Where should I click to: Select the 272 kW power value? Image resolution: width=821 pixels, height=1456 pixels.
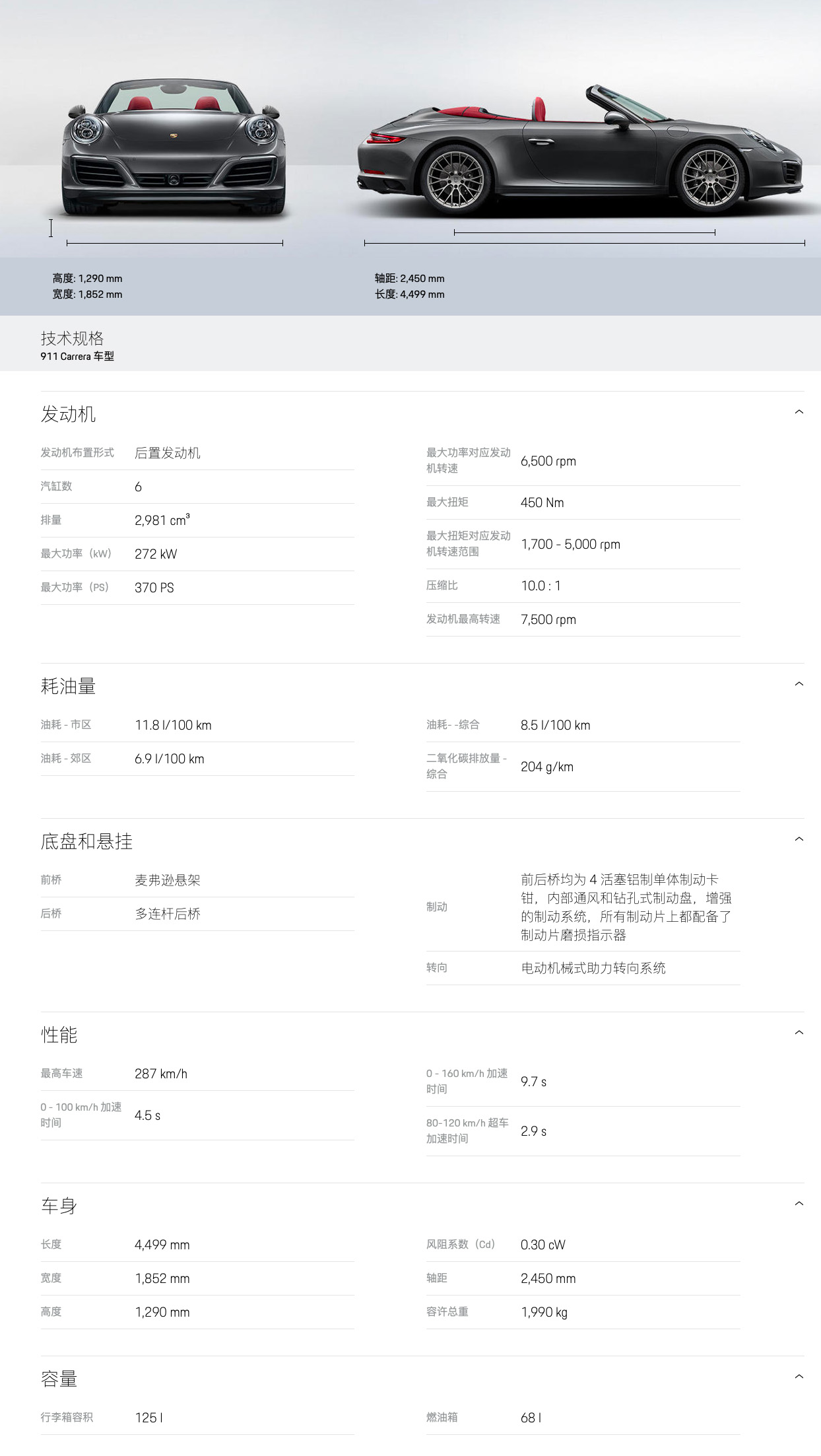tap(156, 554)
